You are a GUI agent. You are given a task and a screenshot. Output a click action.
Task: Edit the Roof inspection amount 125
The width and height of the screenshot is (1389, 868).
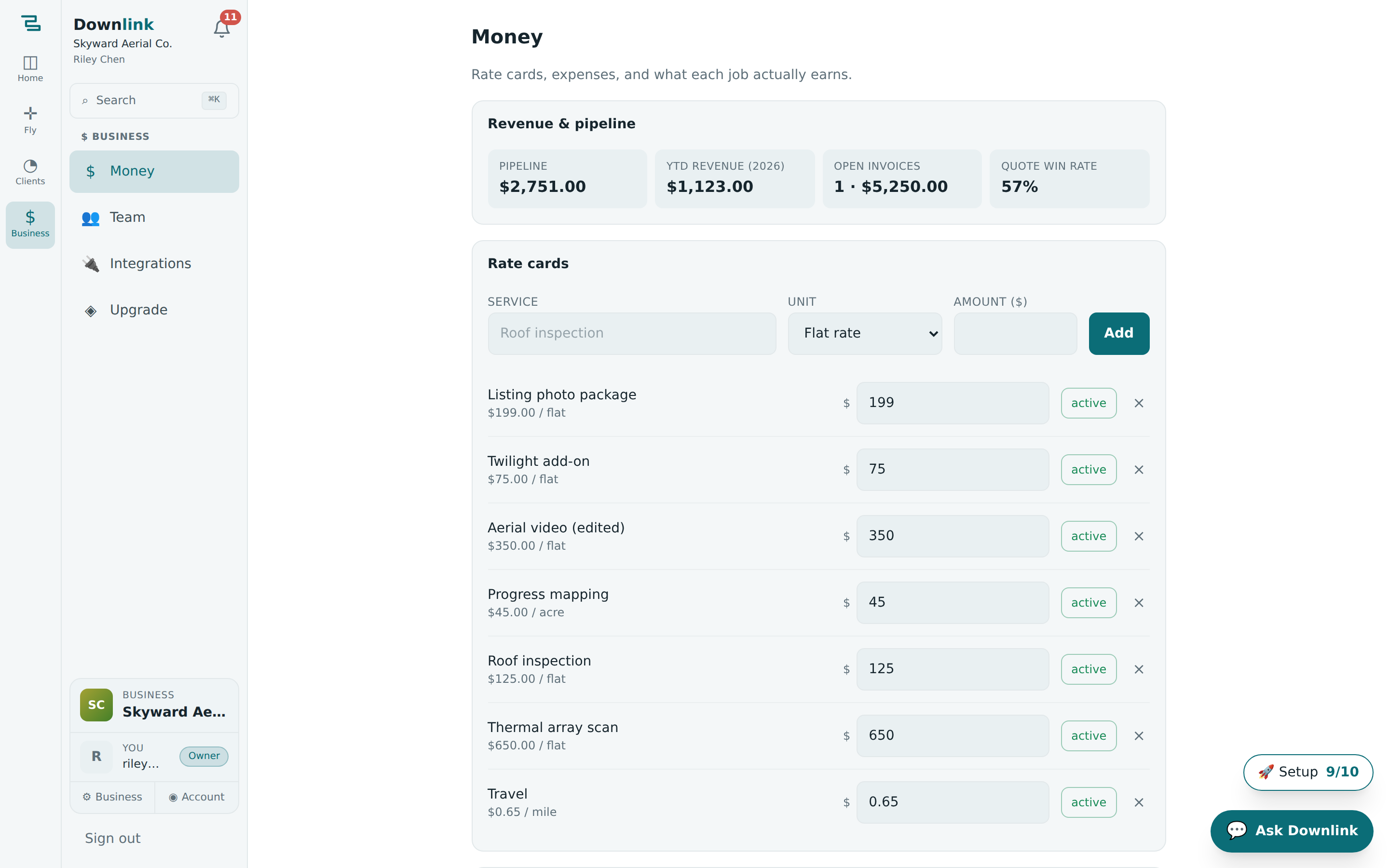coord(952,669)
